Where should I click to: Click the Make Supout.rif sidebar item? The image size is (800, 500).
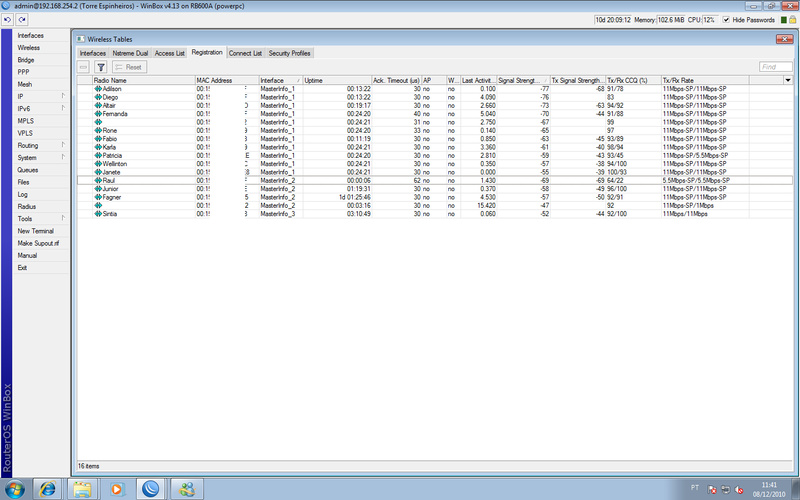(x=38, y=243)
